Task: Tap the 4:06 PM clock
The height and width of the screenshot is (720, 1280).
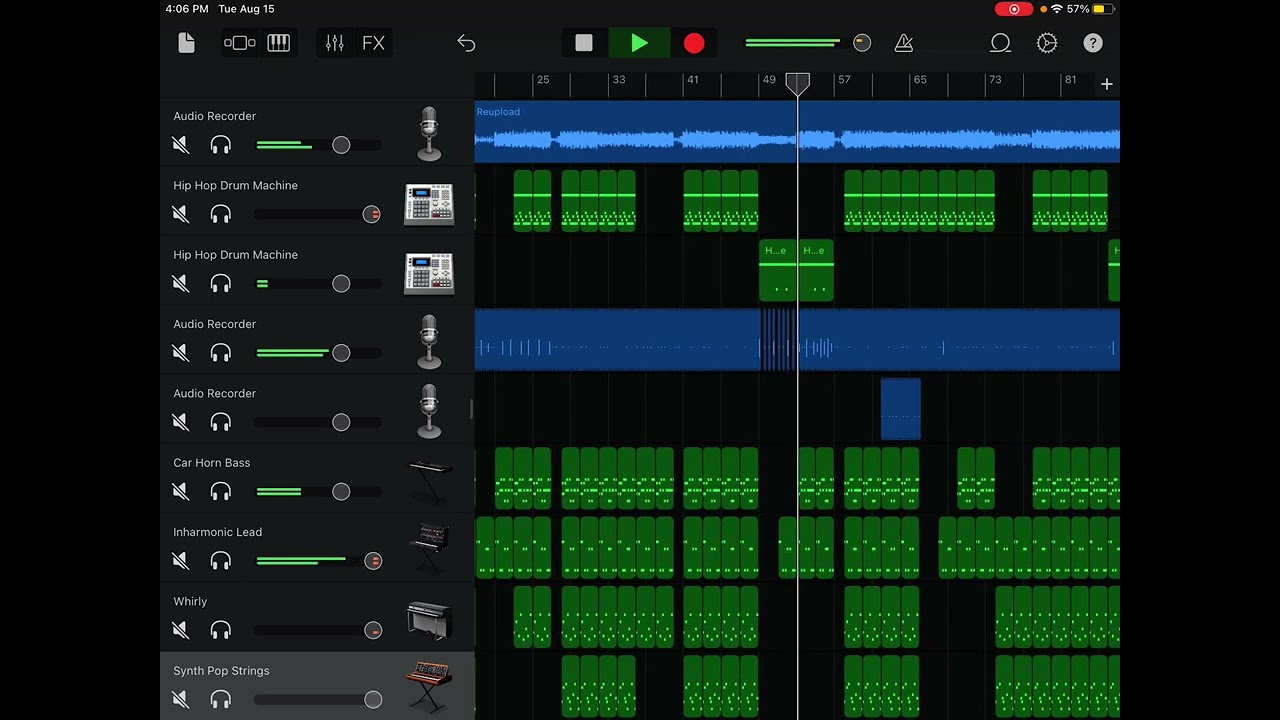Action: [x=187, y=9]
